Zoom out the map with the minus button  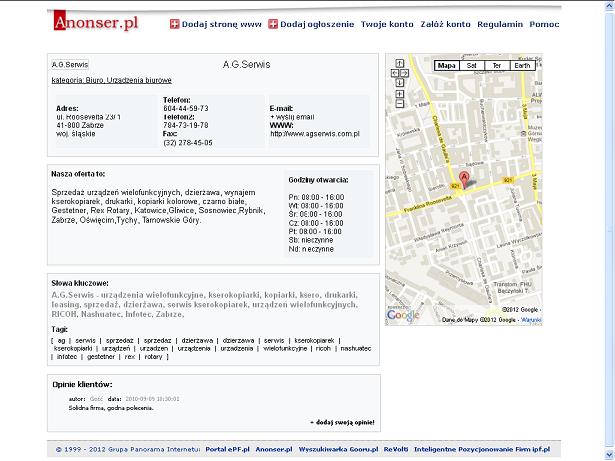(x=400, y=104)
